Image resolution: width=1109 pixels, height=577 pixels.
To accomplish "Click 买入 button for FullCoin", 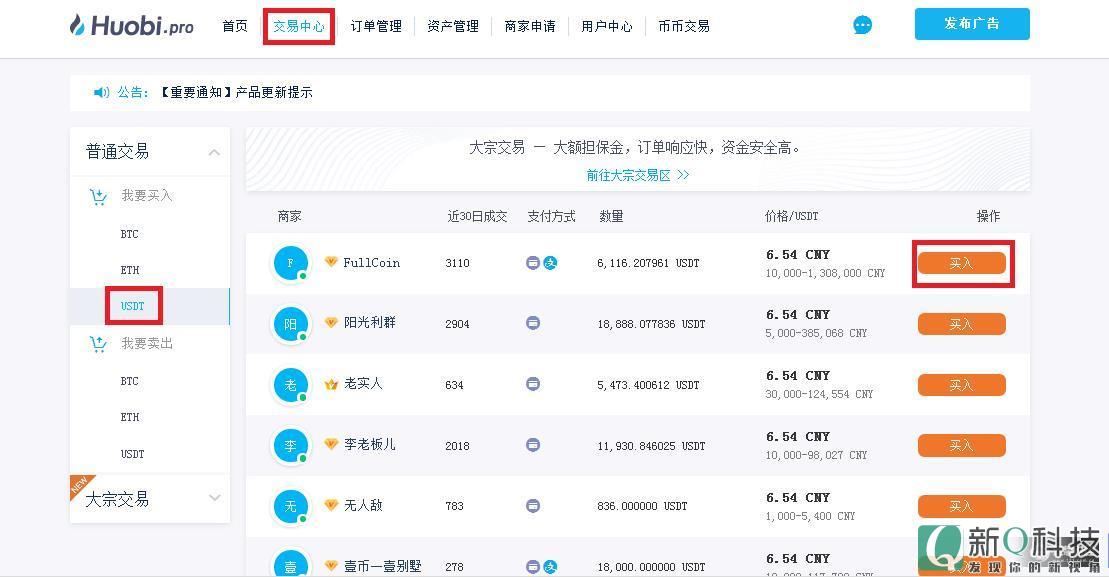I will point(961,263).
